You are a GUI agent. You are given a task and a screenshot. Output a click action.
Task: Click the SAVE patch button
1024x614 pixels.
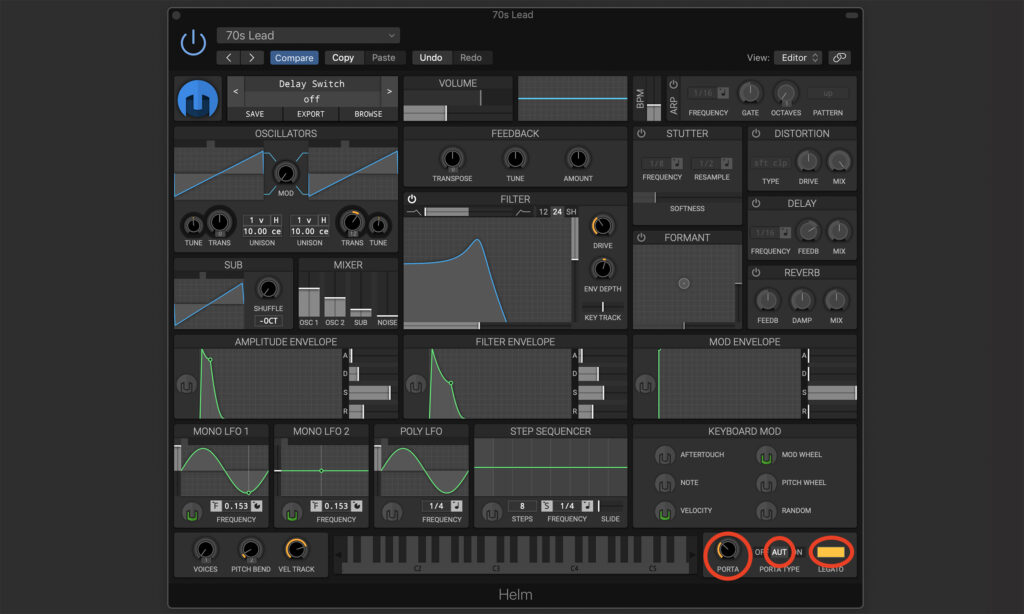(255, 114)
